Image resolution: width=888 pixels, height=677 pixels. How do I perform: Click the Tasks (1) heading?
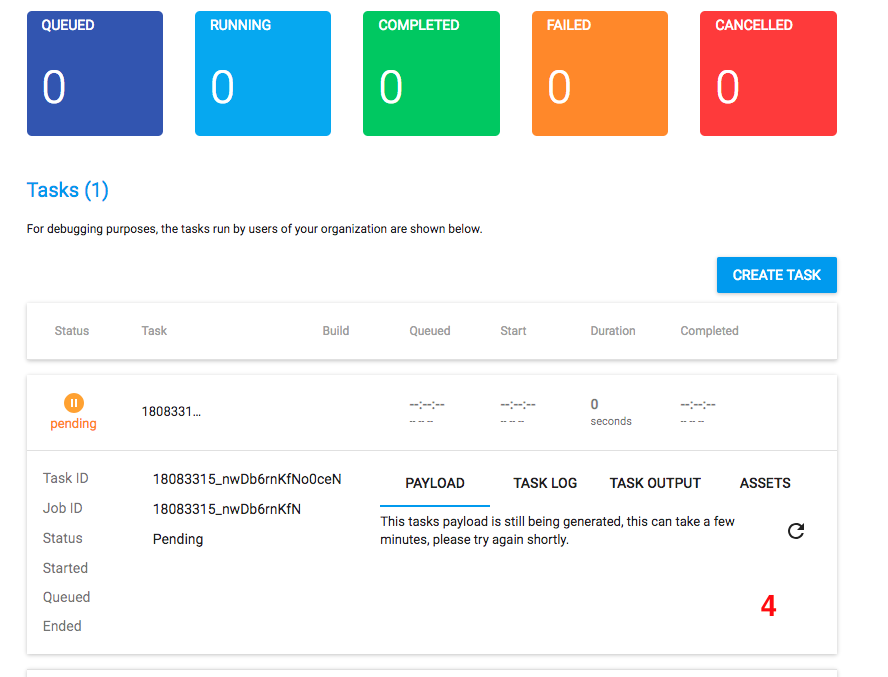(x=68, y=190)
